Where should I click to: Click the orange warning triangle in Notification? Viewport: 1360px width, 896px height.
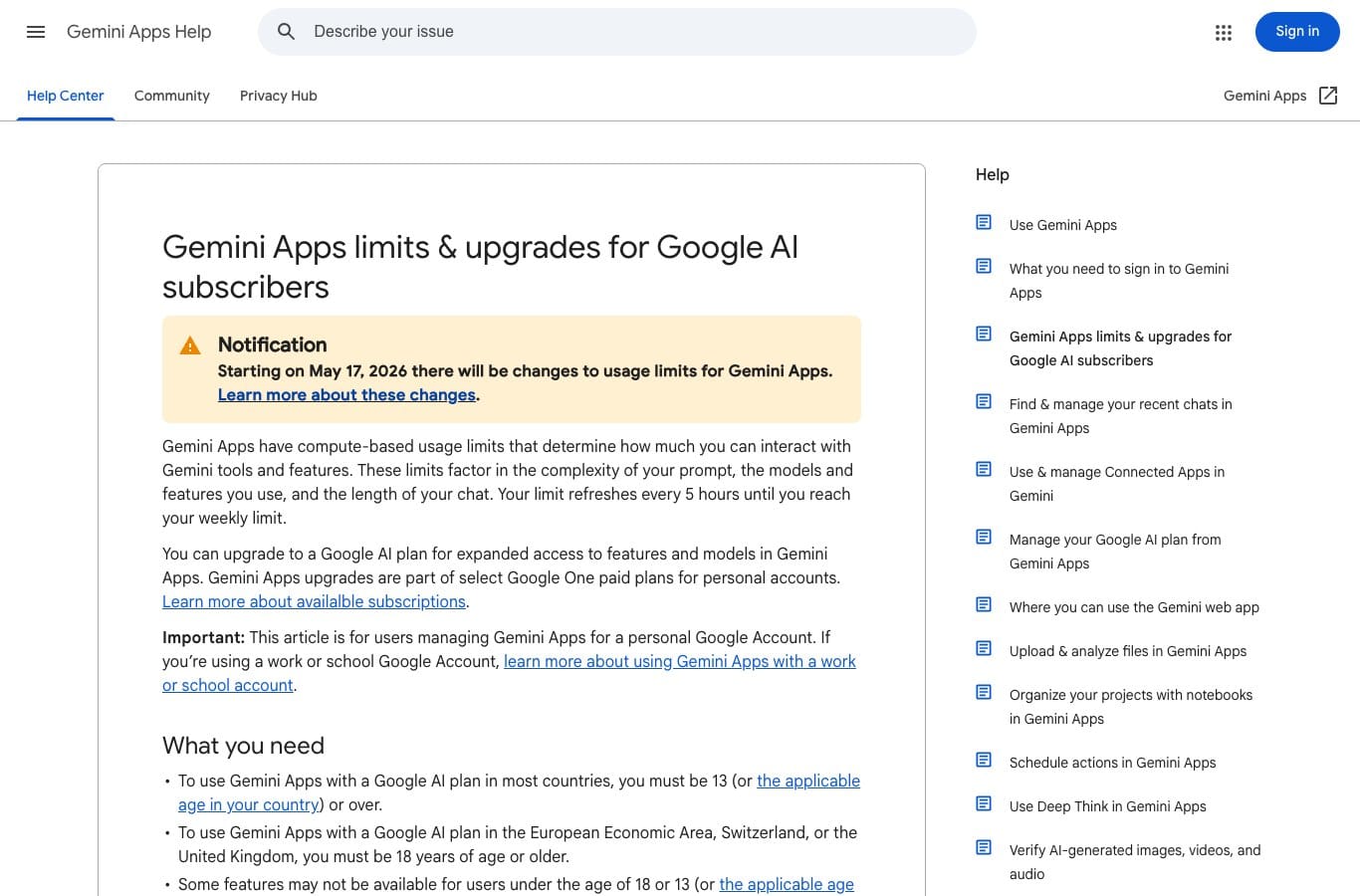point(190,345)
